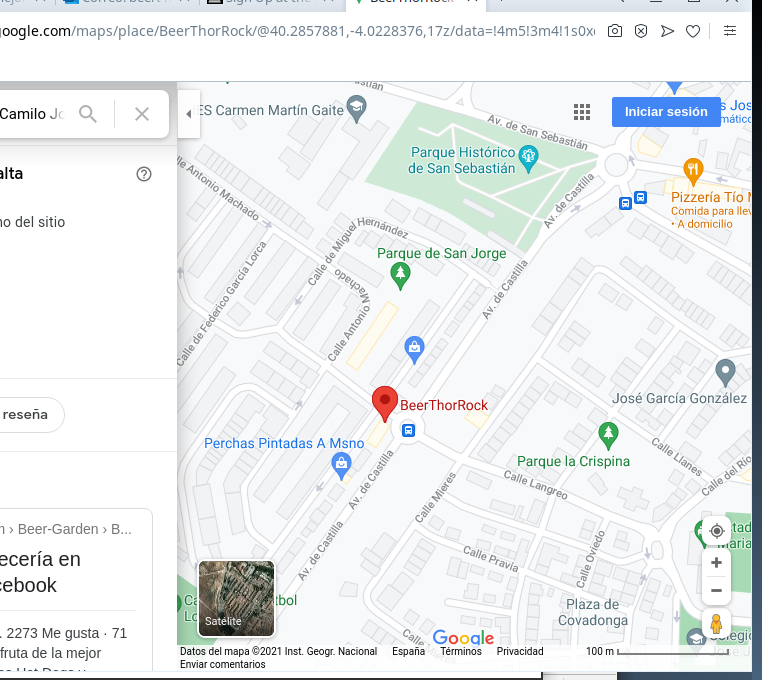Click the left bus stop icon near the roundabout

pyautogui.click(x=625, y=203)
